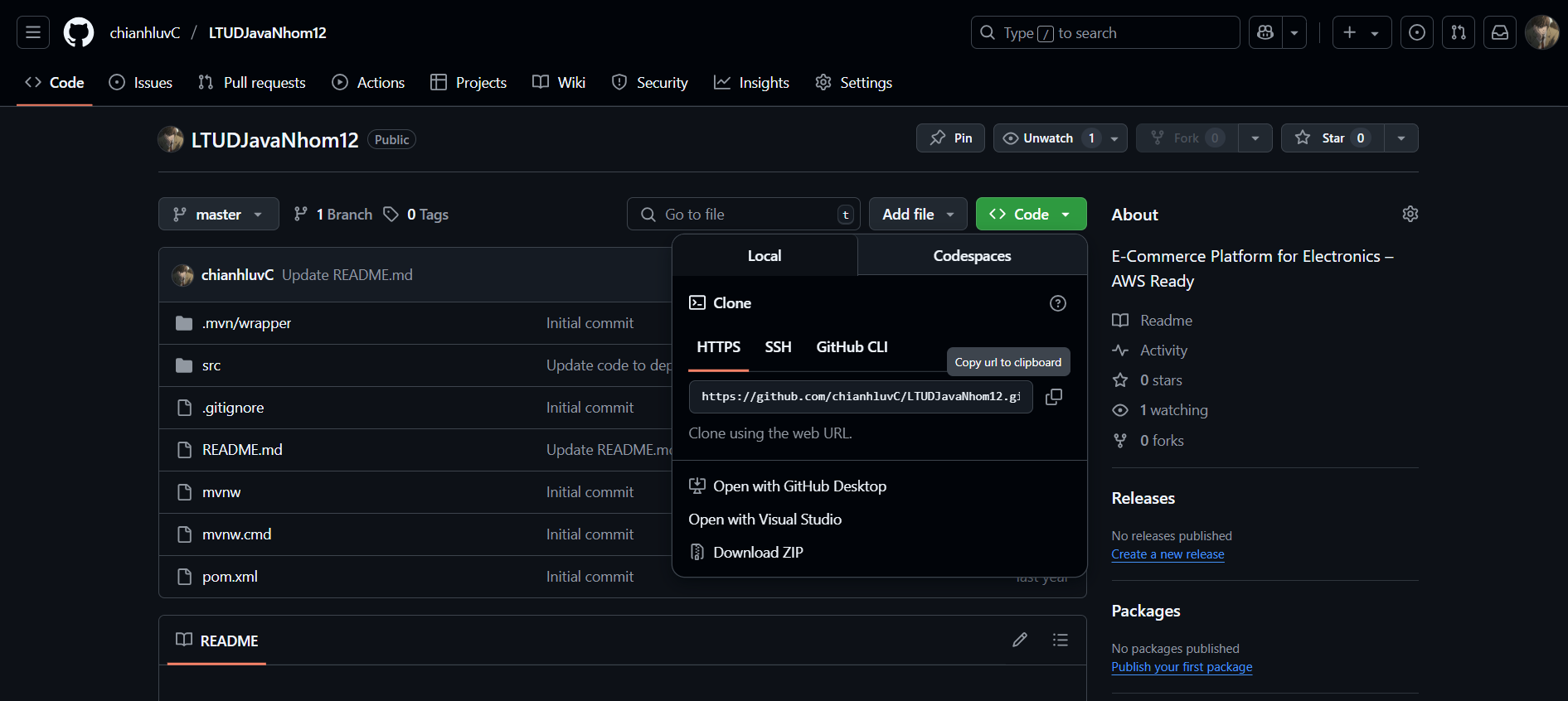Open the README outline list icon
The height and width of the screenshot is (701, 1568).
tap(1061, 640)
